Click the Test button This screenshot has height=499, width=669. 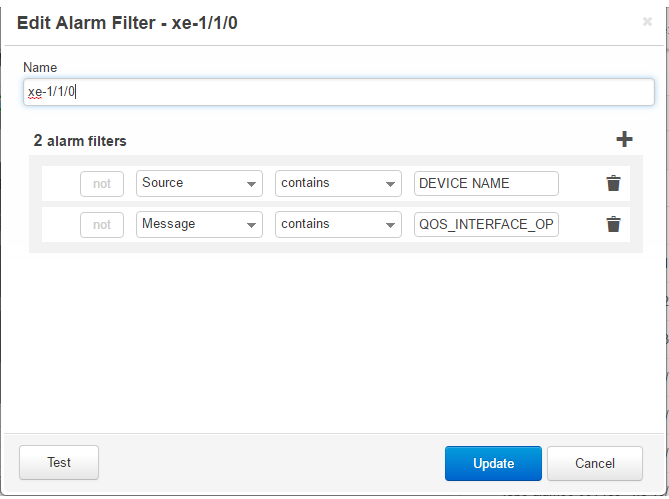[x=59, y=463]
